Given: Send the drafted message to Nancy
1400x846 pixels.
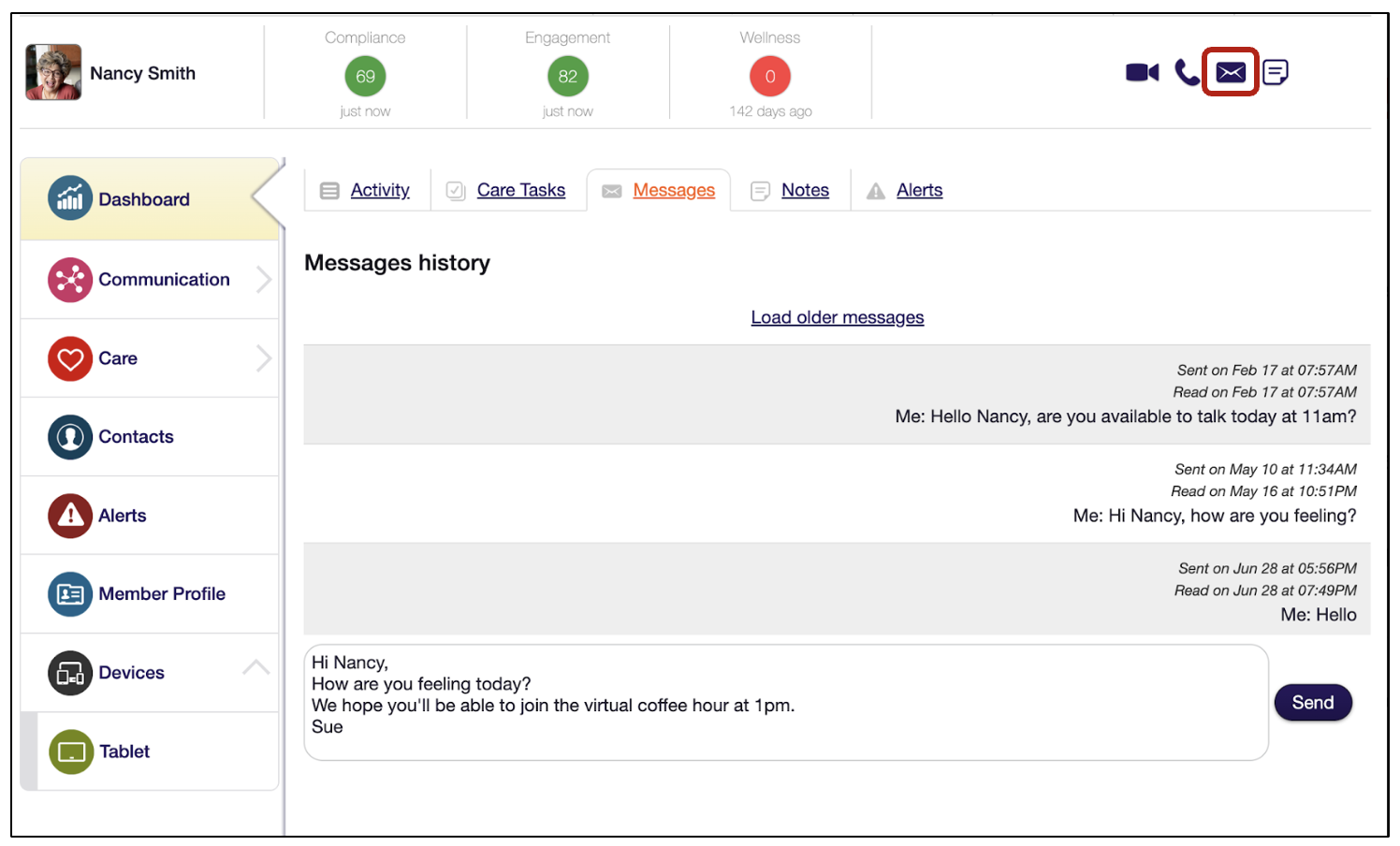Looking at the screenshot, I should point(1313,702).
